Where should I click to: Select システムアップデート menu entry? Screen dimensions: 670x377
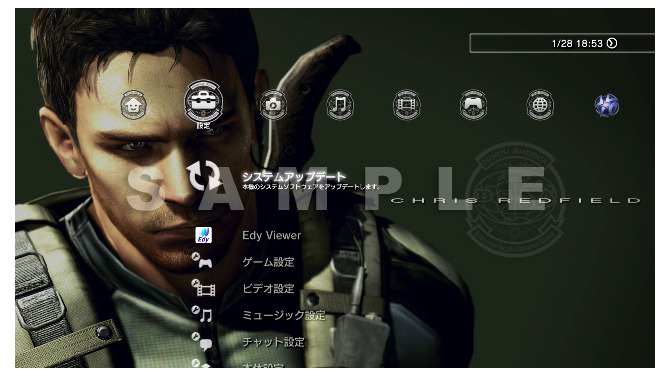click(x=294, y=177)
